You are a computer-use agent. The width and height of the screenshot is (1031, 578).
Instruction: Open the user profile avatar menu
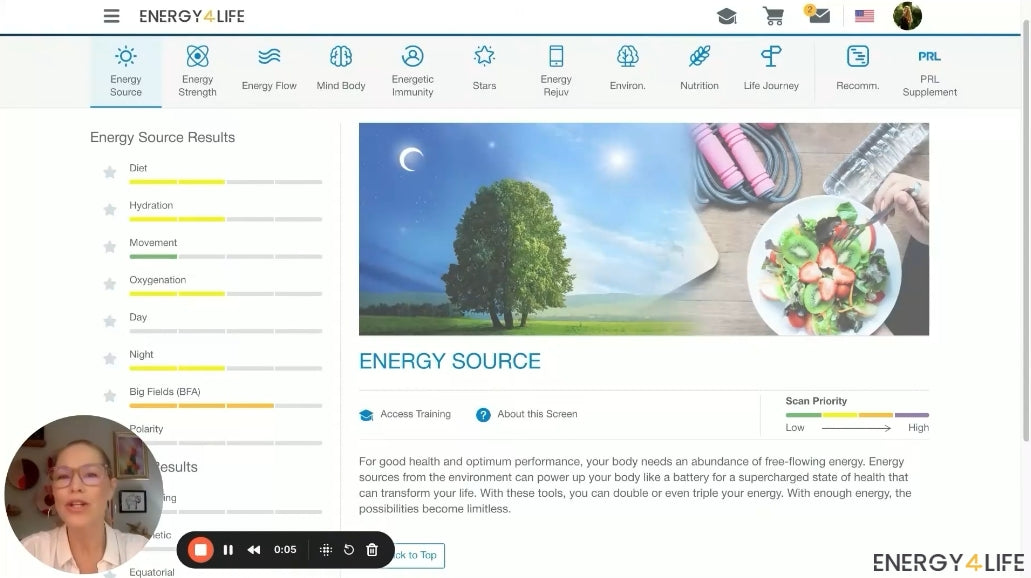coord(907,16)
